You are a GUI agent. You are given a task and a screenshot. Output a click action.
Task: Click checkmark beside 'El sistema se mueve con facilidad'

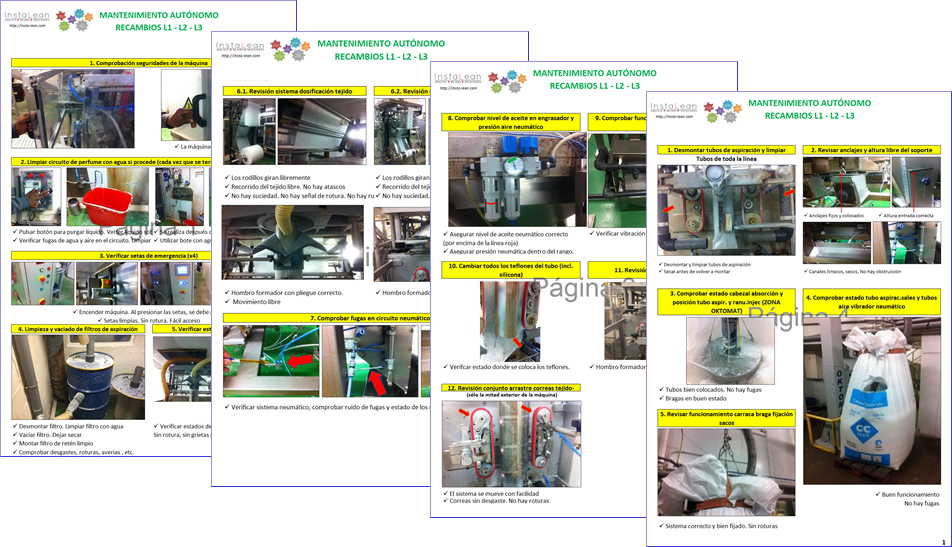[x=446, y=493]
